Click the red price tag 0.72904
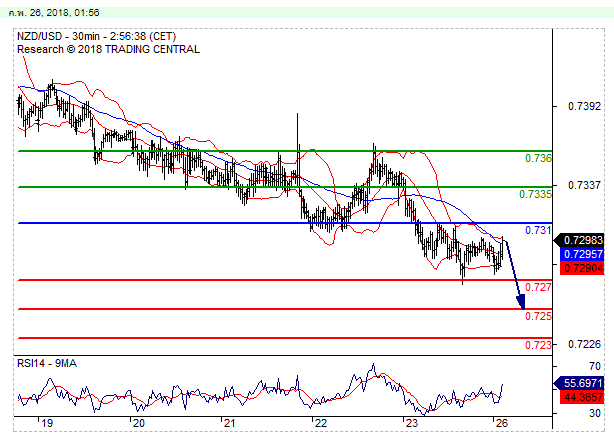Image resolution: width=614 pixels, height=435 pixels. (x=582, y=268)
